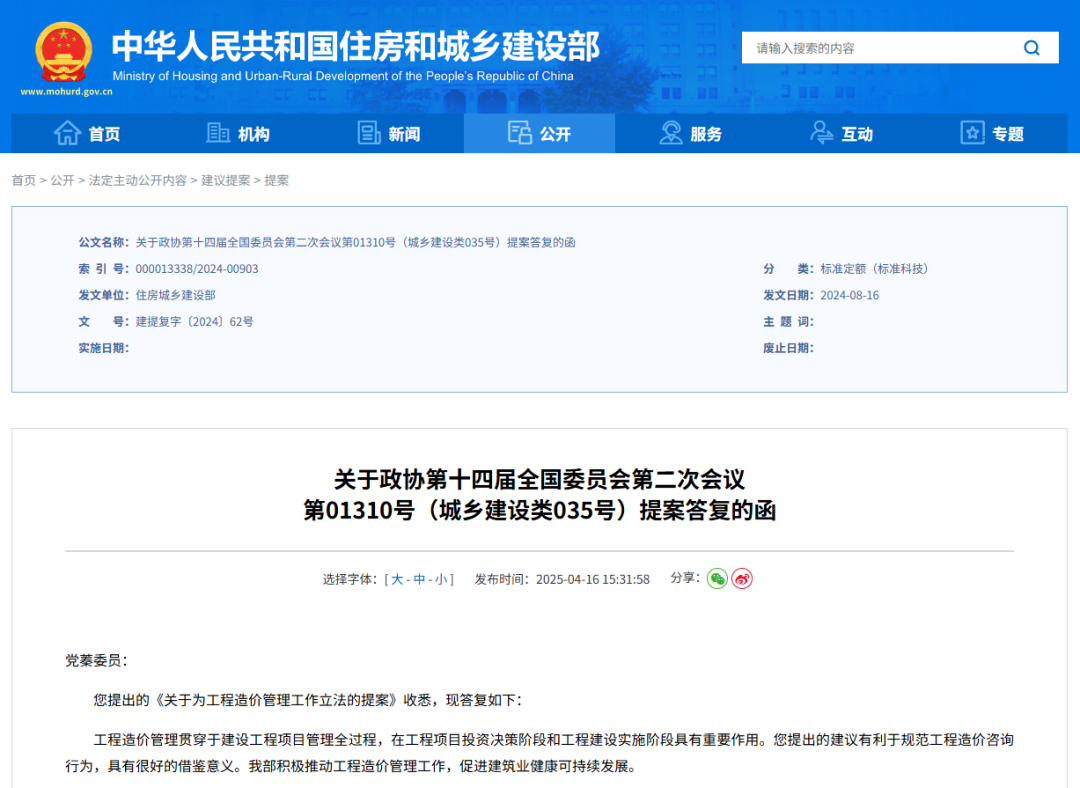Click the 公开 disclosure icon on the highlighted tab
1080x788 pixels.
(520, 133)
